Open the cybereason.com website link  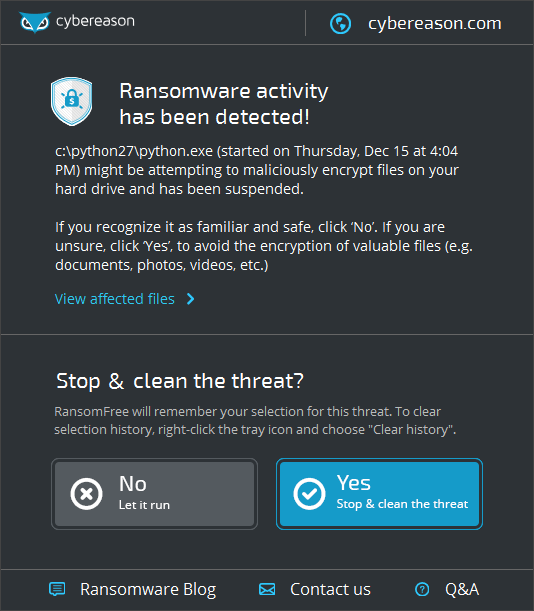pos(435,24)
